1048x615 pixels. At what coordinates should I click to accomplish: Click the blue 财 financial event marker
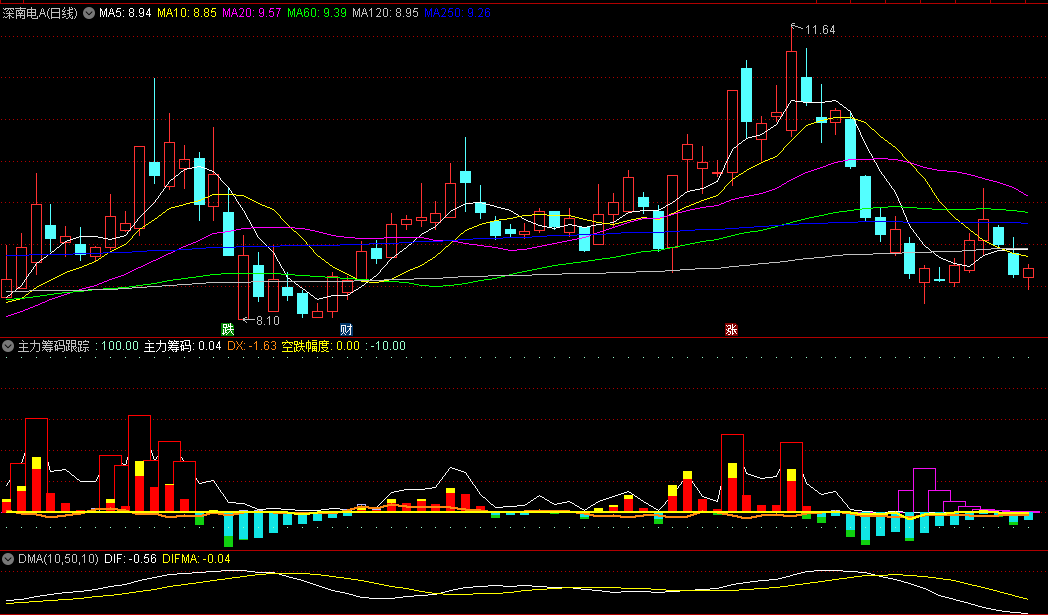pos(346,329)
